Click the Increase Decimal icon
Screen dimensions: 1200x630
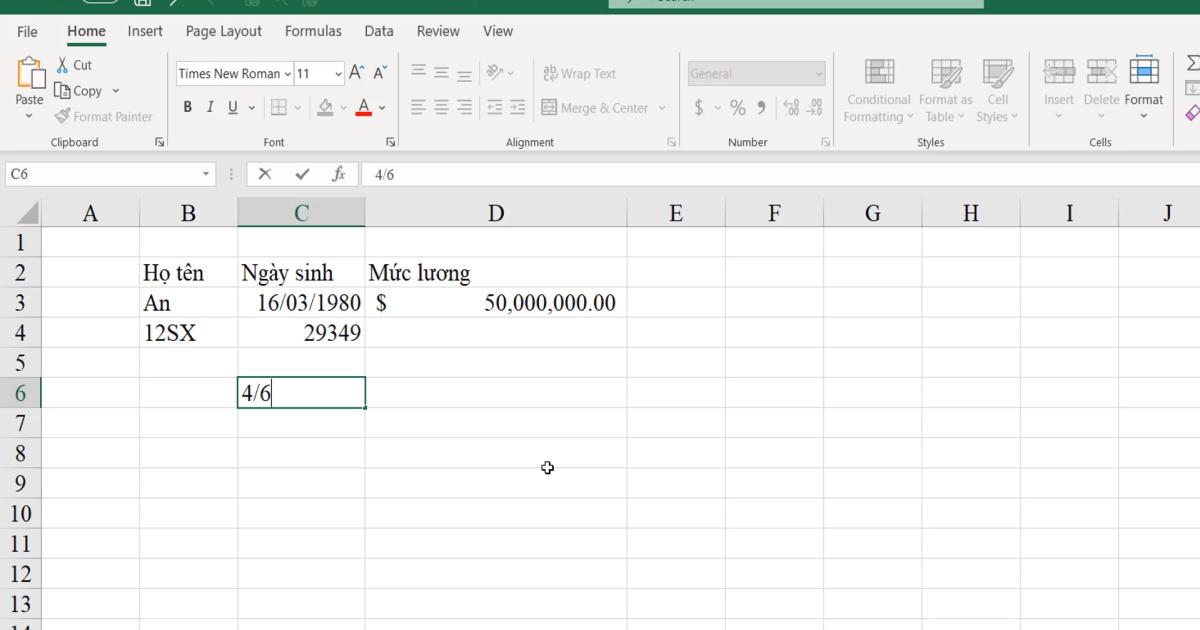(790, 107)
